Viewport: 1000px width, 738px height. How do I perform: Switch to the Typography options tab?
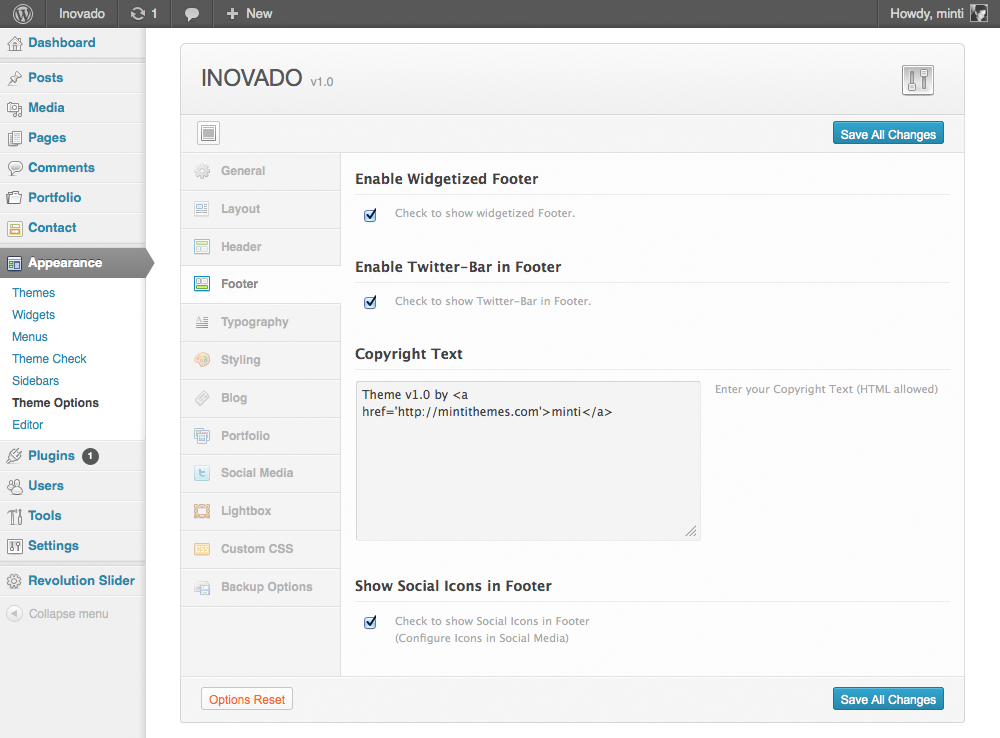[254, 322]
